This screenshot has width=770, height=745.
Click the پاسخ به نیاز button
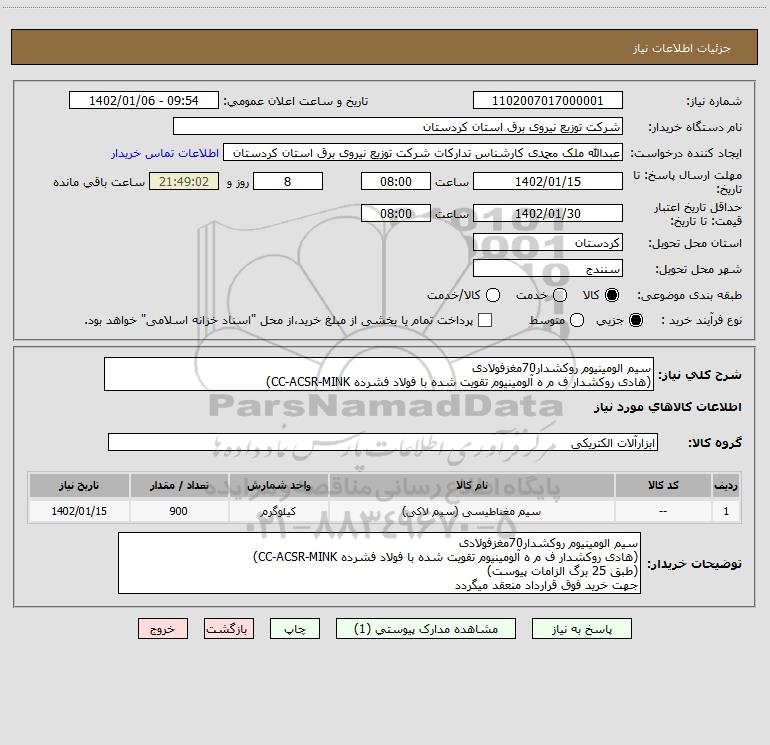(581, 629)
